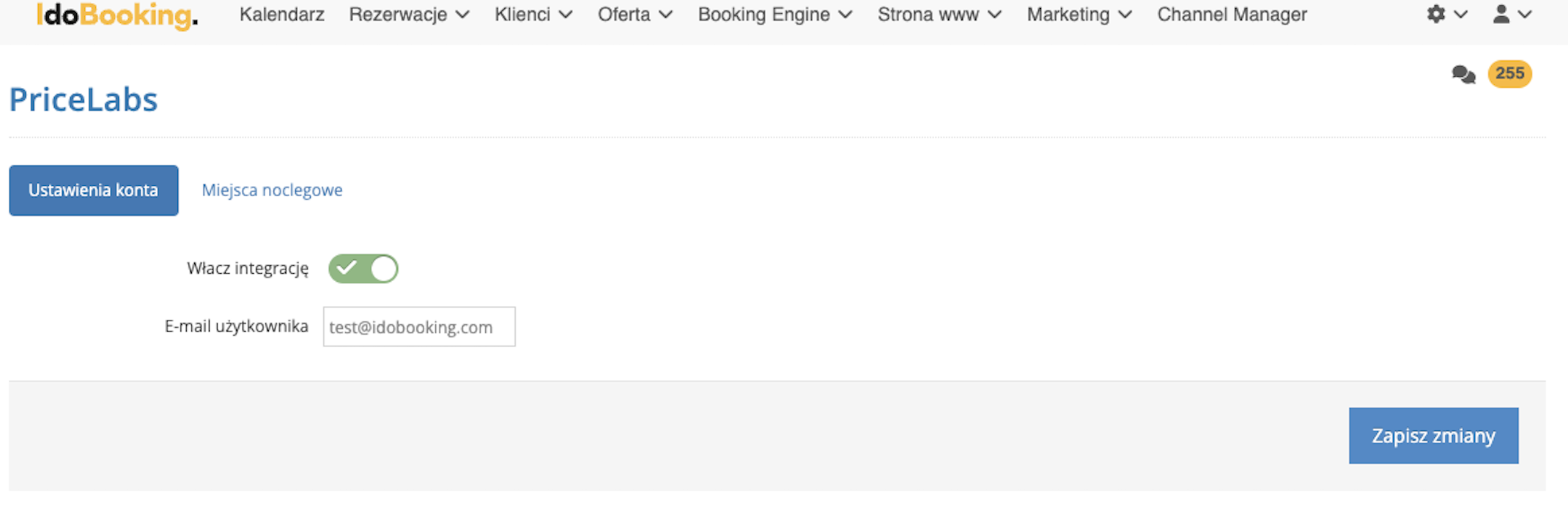Go to the IdoBooking logo home
The image size is (1568, 511).
pyautogui.click(x=117, y=15)
